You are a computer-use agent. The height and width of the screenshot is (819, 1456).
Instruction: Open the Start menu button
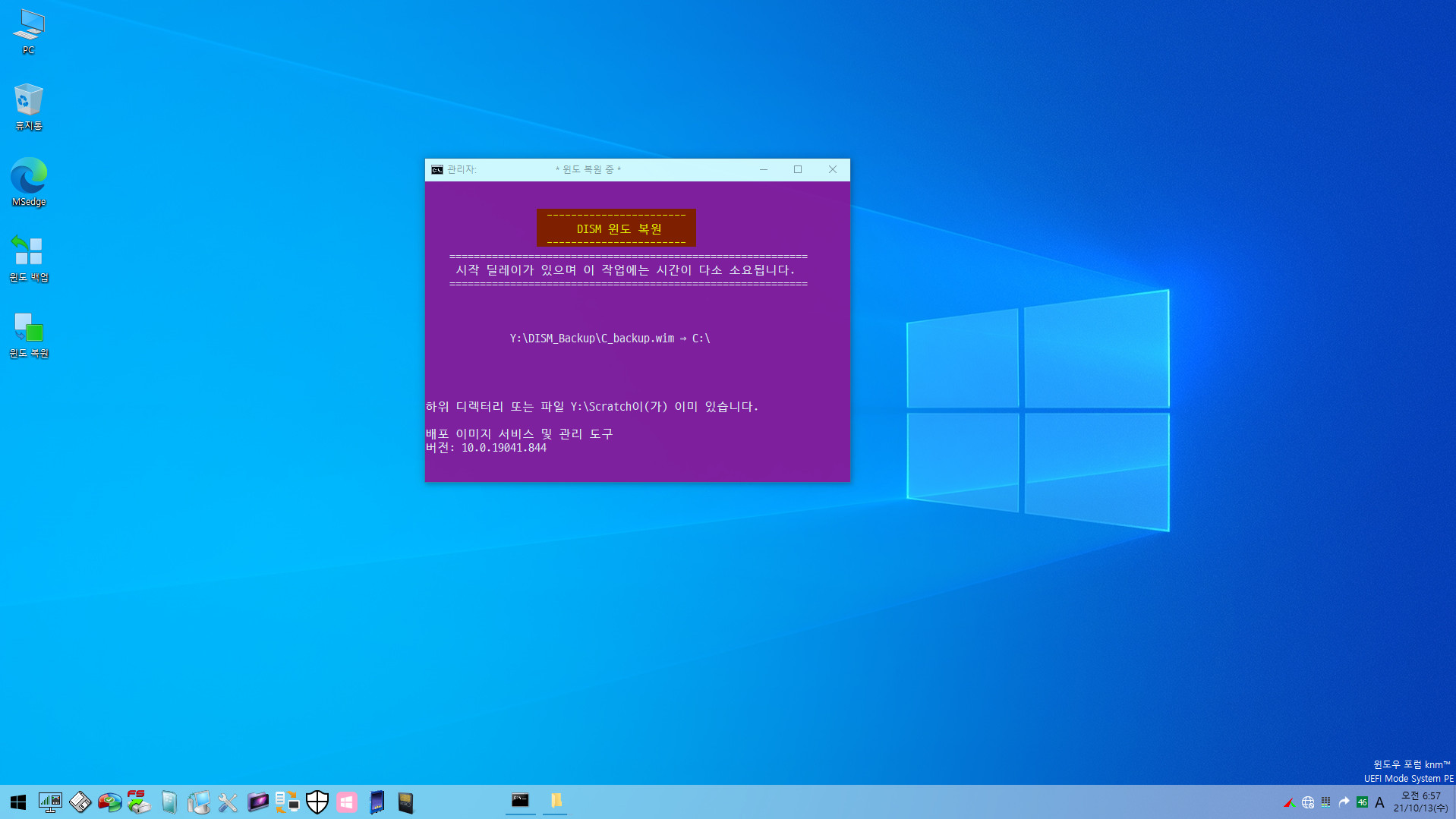coord(18,802)
